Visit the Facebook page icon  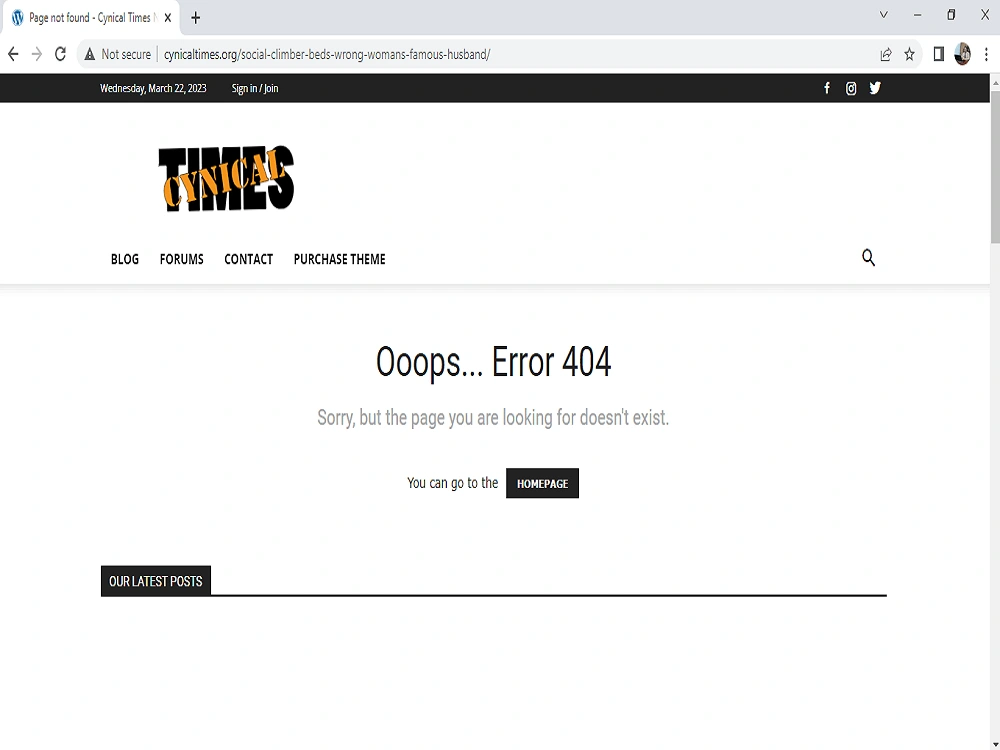(x=827, y=88)
